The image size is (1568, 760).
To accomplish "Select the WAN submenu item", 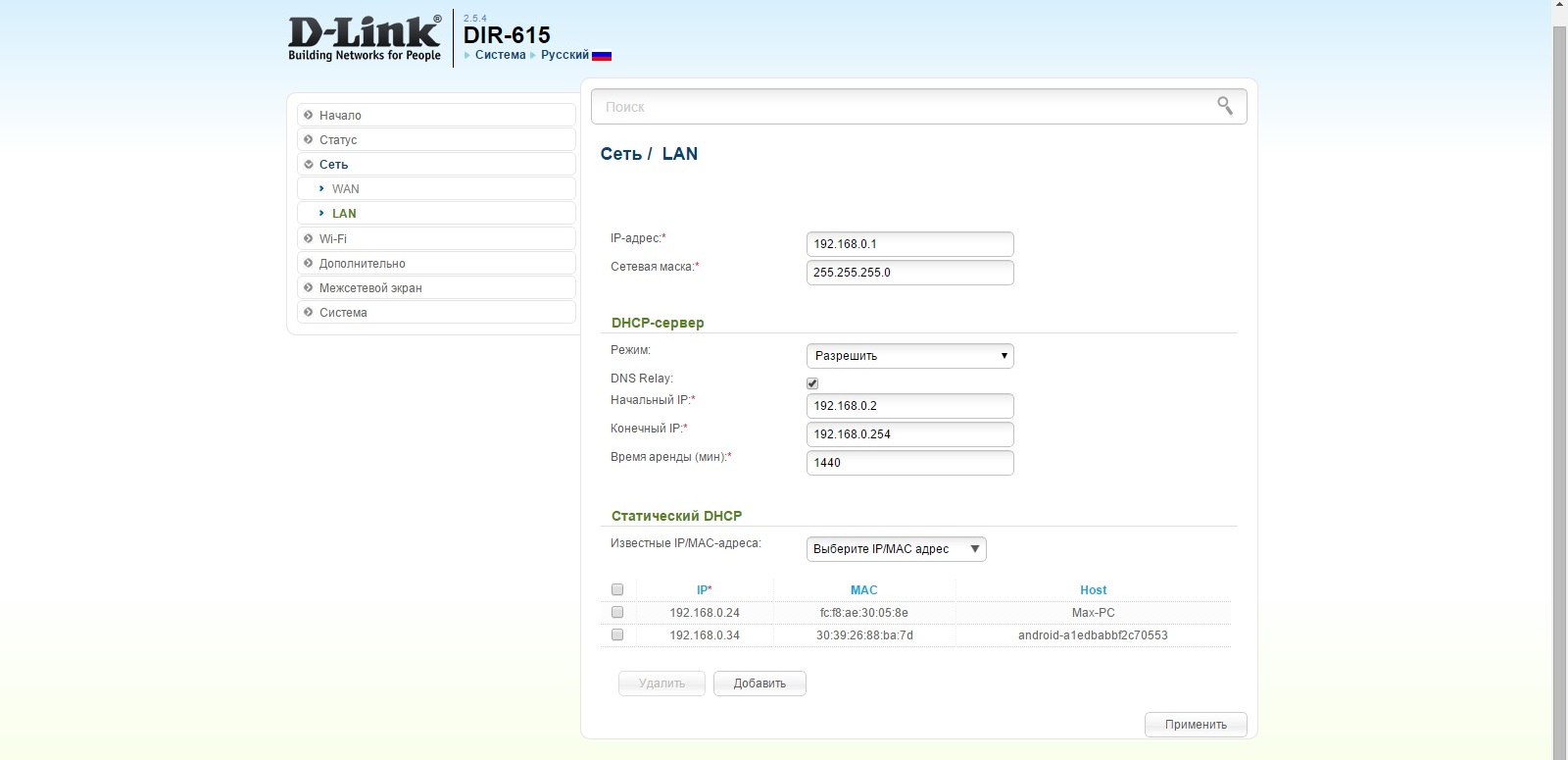I will [x=436, y=188].
